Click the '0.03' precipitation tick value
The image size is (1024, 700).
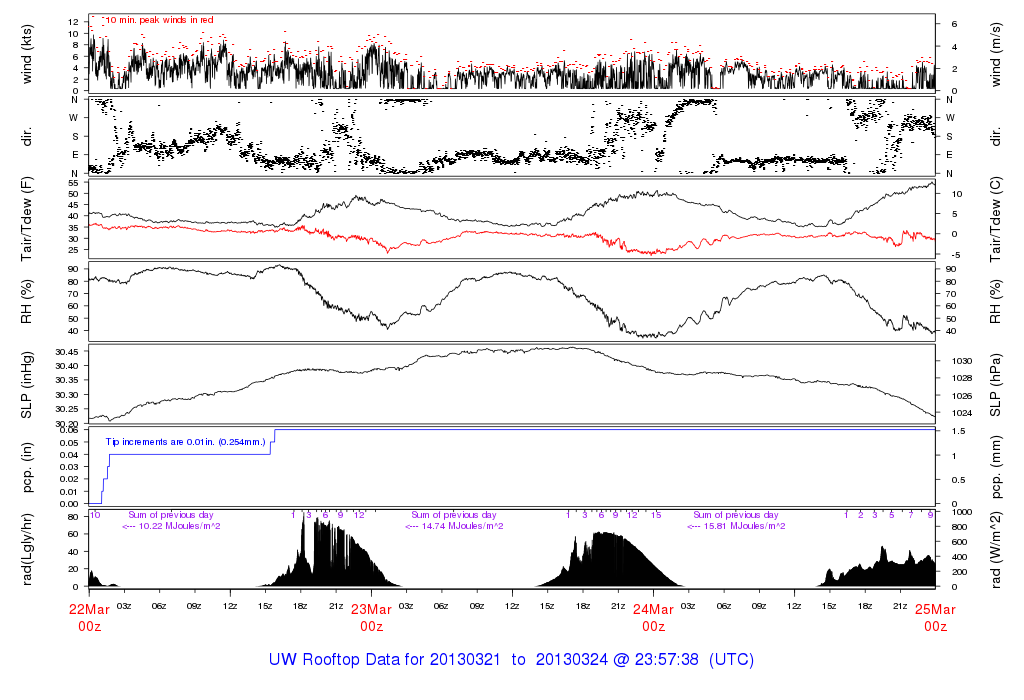click(69, 467)
